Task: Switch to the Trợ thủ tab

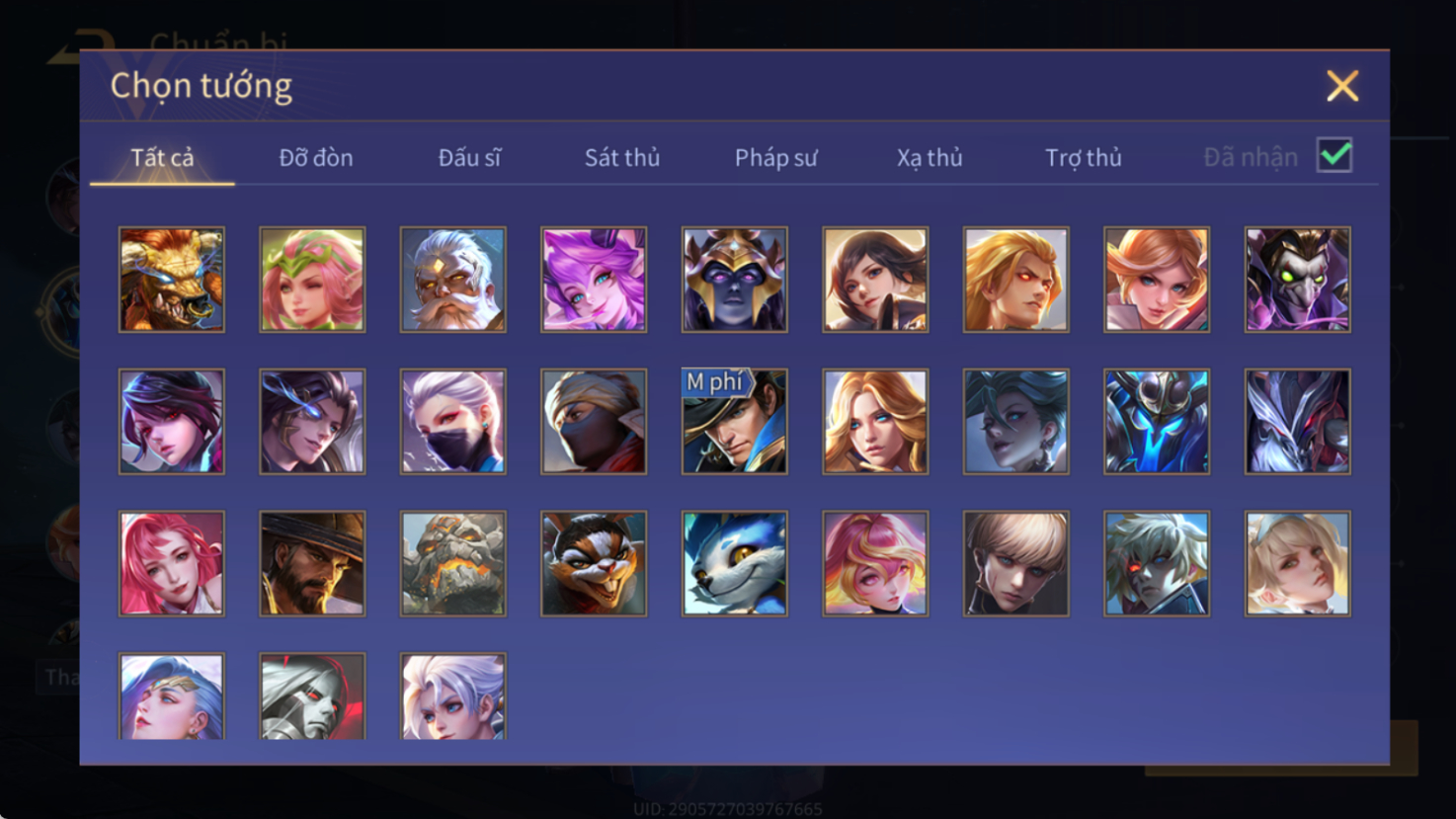Action: coord(1084,157)
